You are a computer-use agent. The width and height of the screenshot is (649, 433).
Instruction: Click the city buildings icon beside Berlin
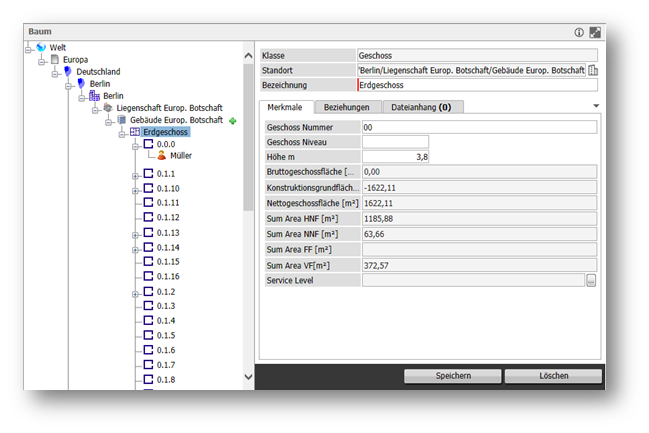[x=95, y=96]
